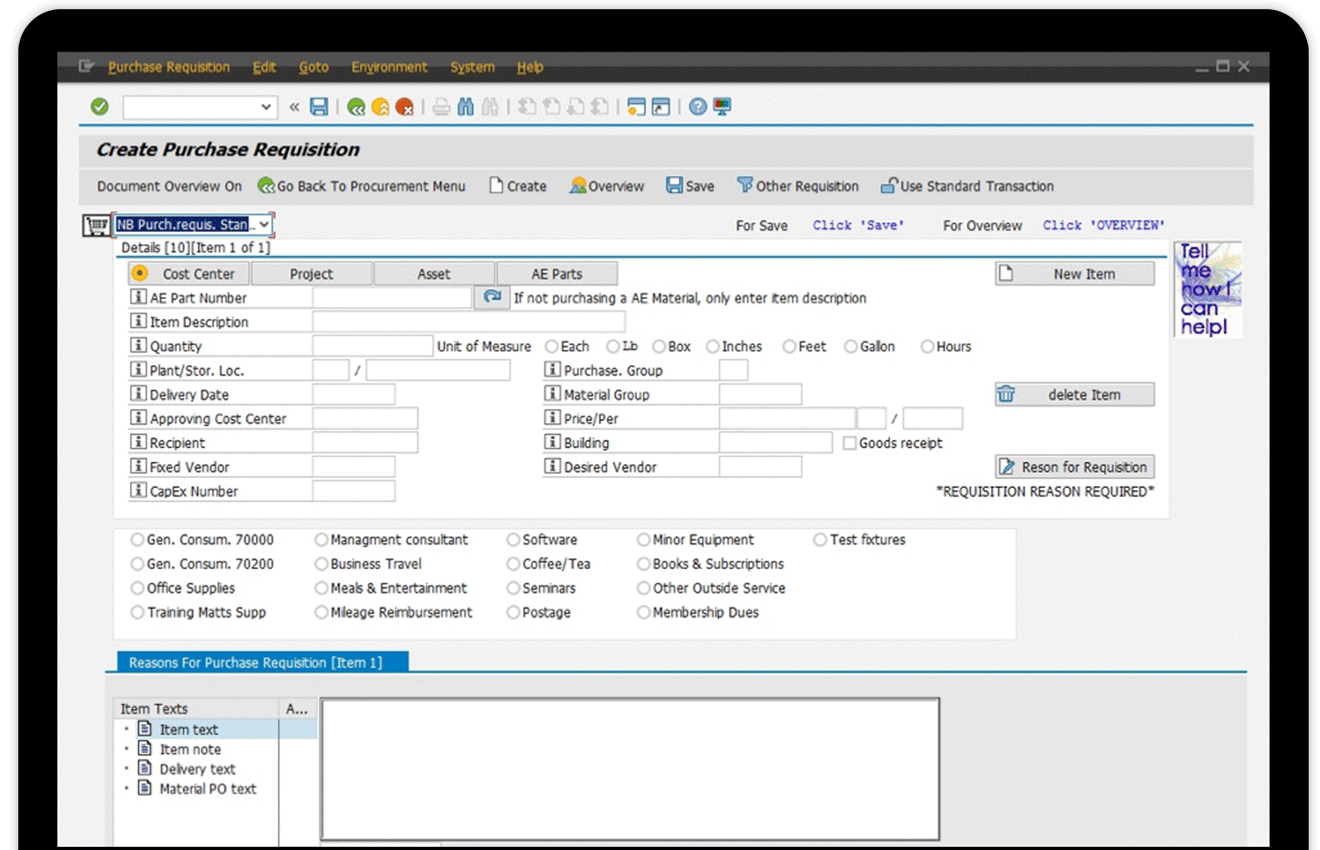Open the System menu

[x=472, y=67]
